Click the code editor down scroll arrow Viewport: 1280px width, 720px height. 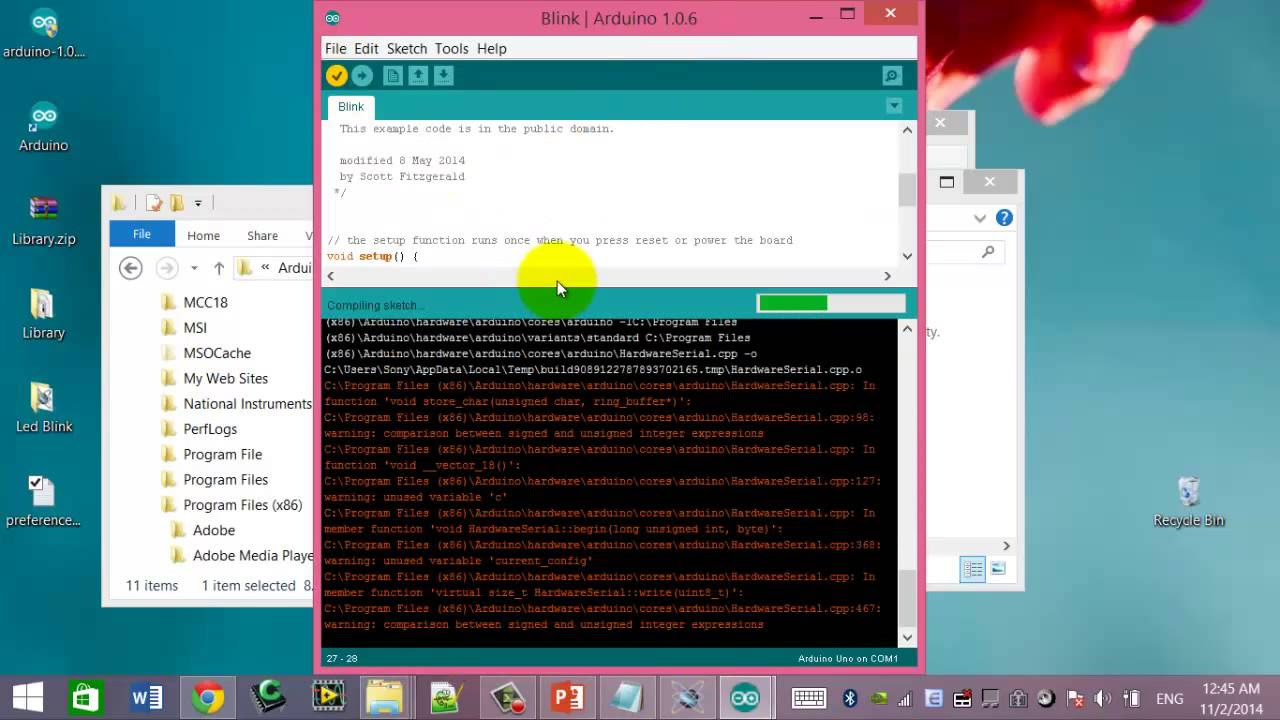(907, 256)
